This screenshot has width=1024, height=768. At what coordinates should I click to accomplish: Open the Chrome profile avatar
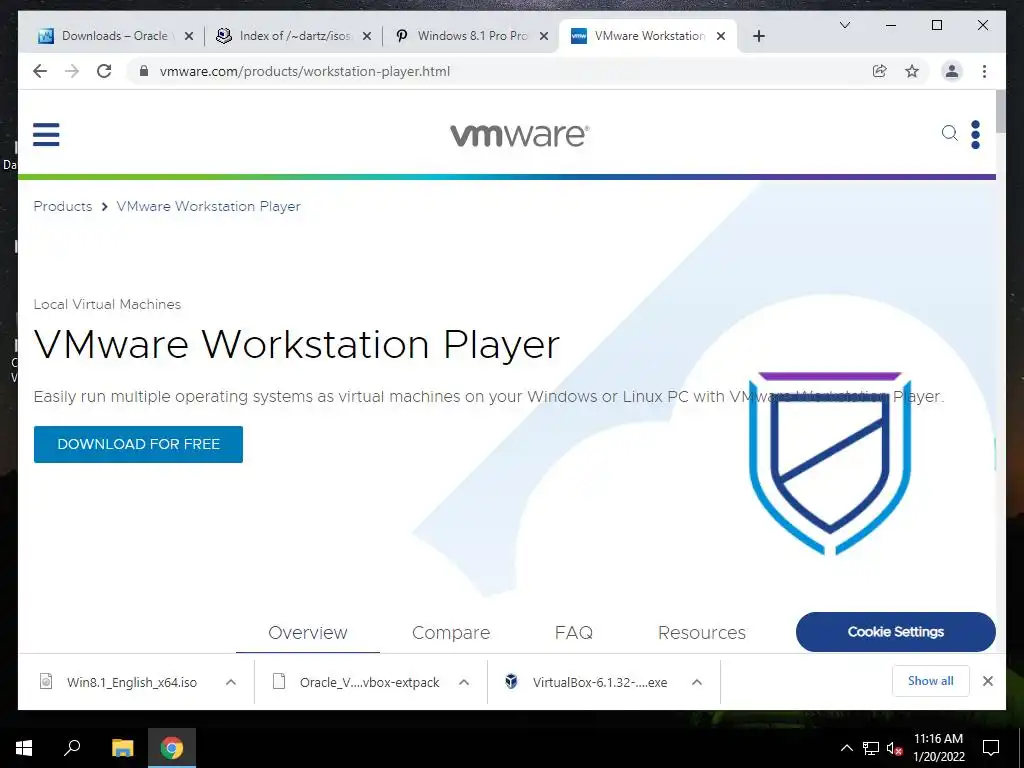tap(952, 71)
